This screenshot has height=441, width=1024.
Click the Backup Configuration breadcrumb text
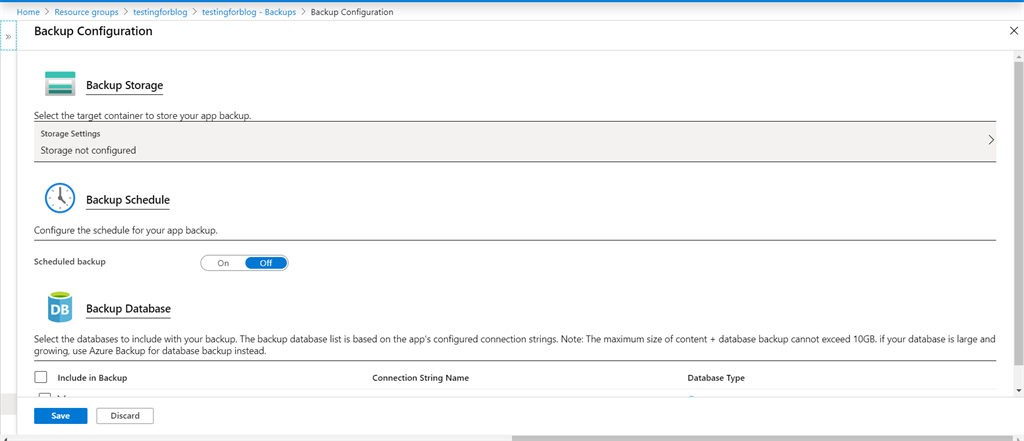(x=352, y=12)
